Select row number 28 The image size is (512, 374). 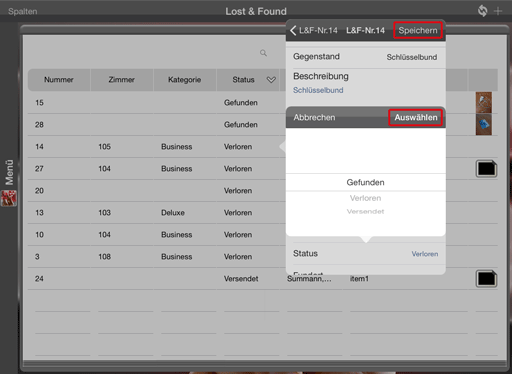click(39, 125)
